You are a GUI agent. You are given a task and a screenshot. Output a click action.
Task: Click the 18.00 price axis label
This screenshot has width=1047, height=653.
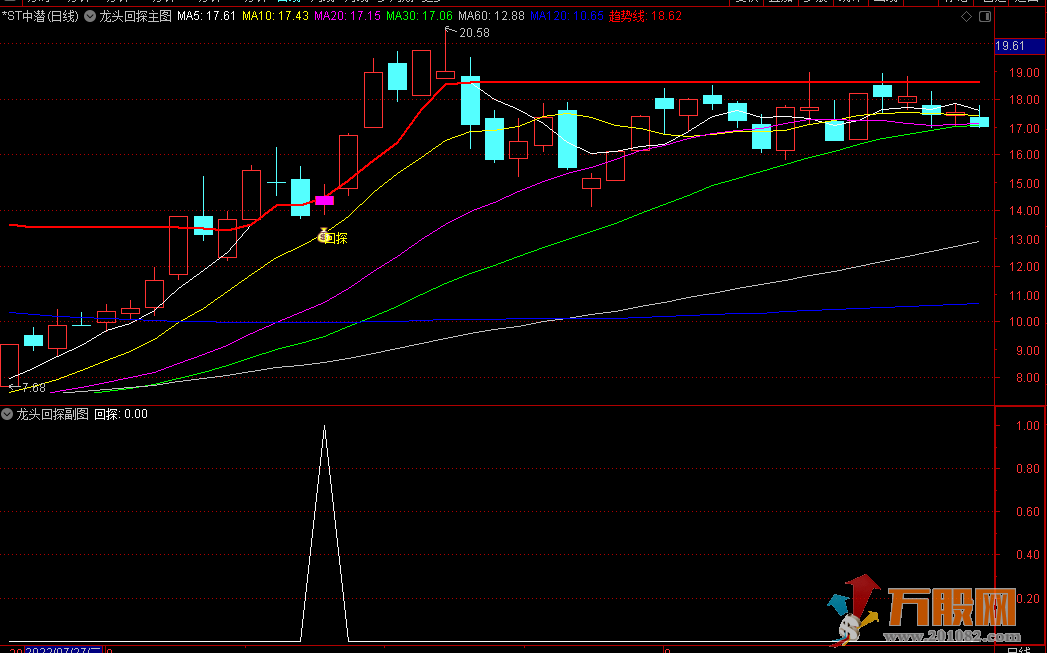click(x=1026, y=100)
